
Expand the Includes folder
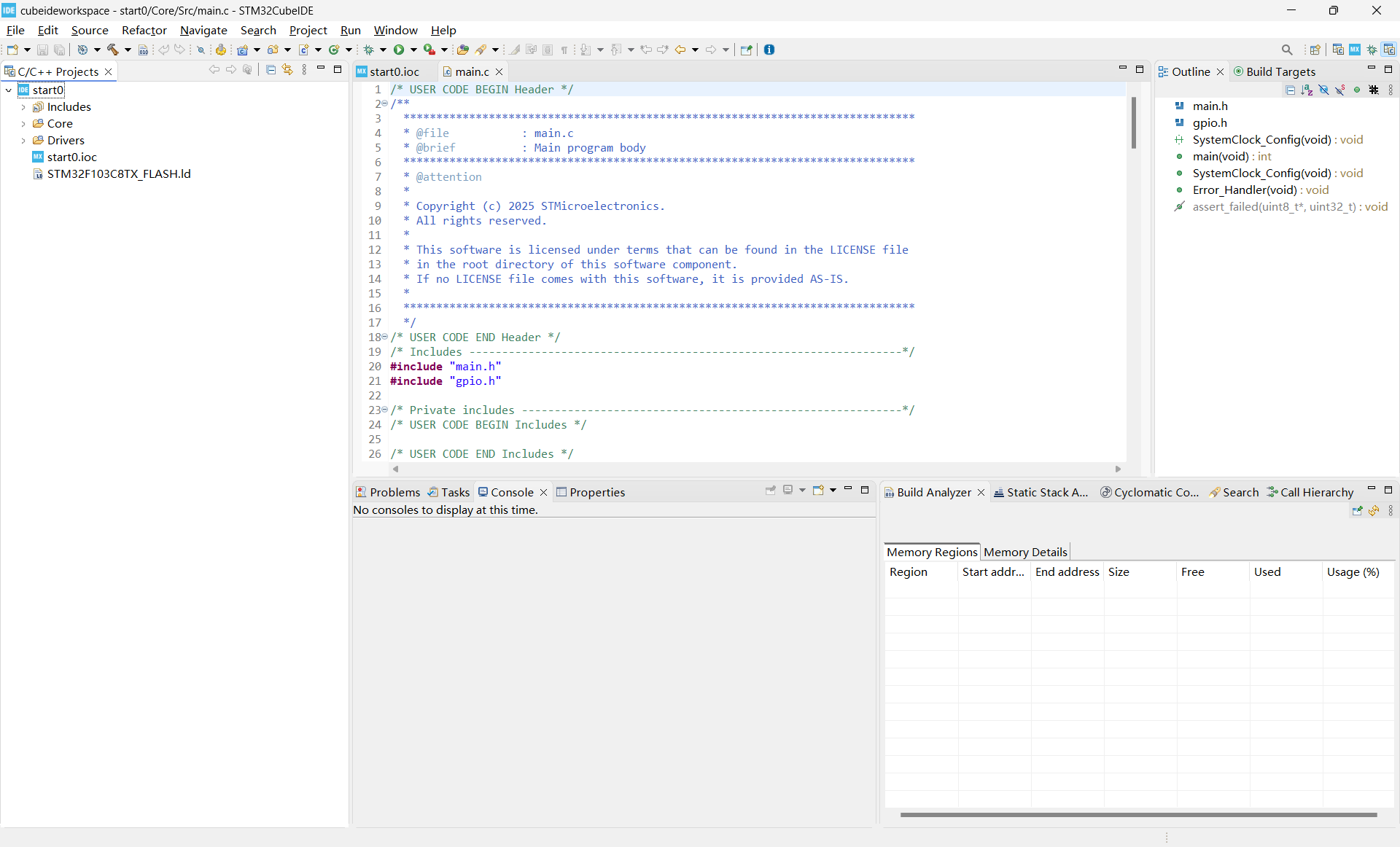click(23, 107)
